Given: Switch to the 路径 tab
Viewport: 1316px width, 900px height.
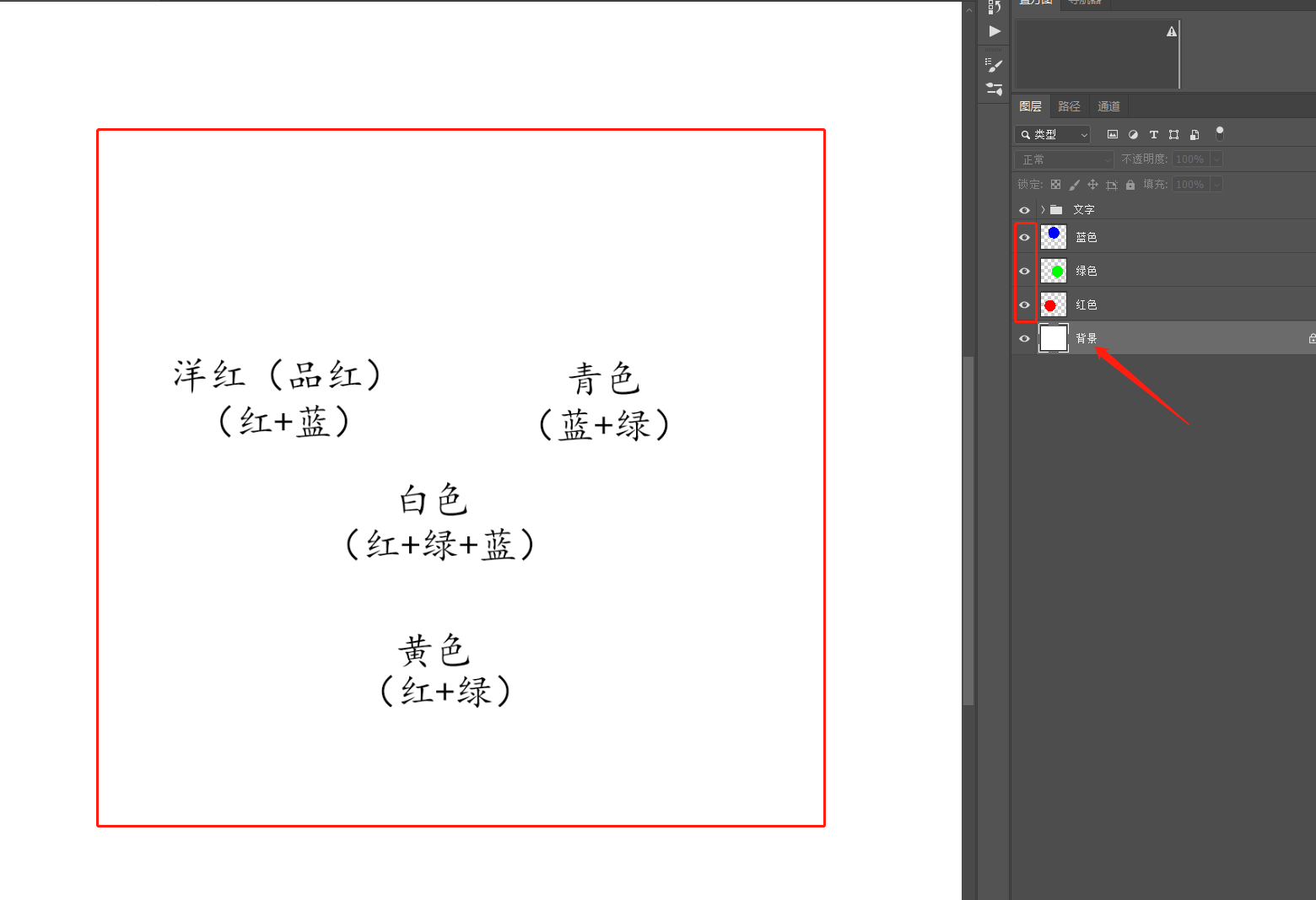Looking at the screenshot, I should (1069, 106).
